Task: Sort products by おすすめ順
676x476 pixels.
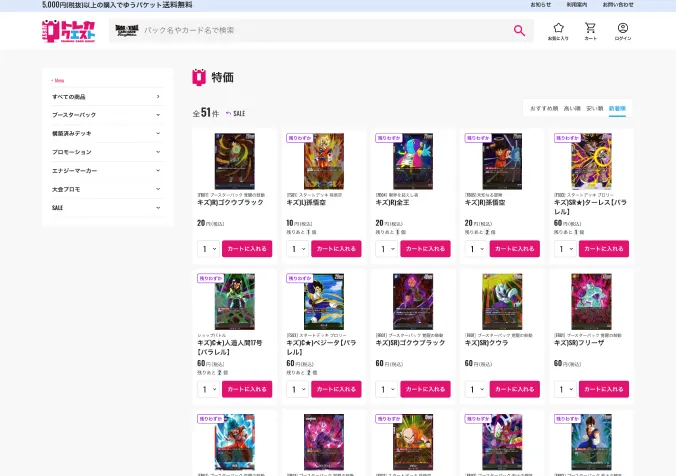Action: coord(544,107)
